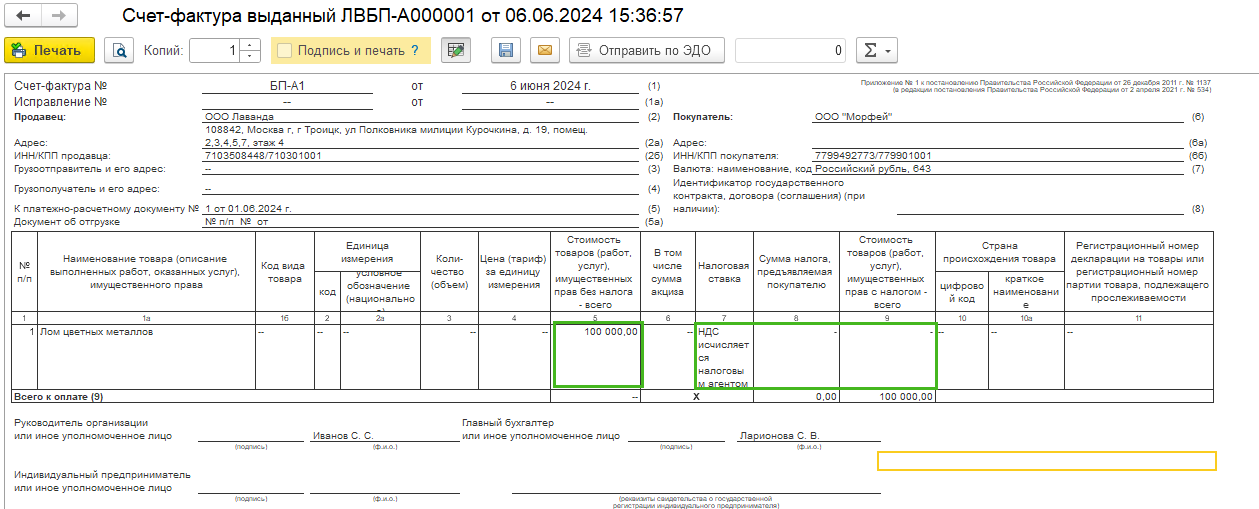Select Цена (тариф) за единицу header
The width and height of the screenshot is (1259, 509).
point(514,272)
